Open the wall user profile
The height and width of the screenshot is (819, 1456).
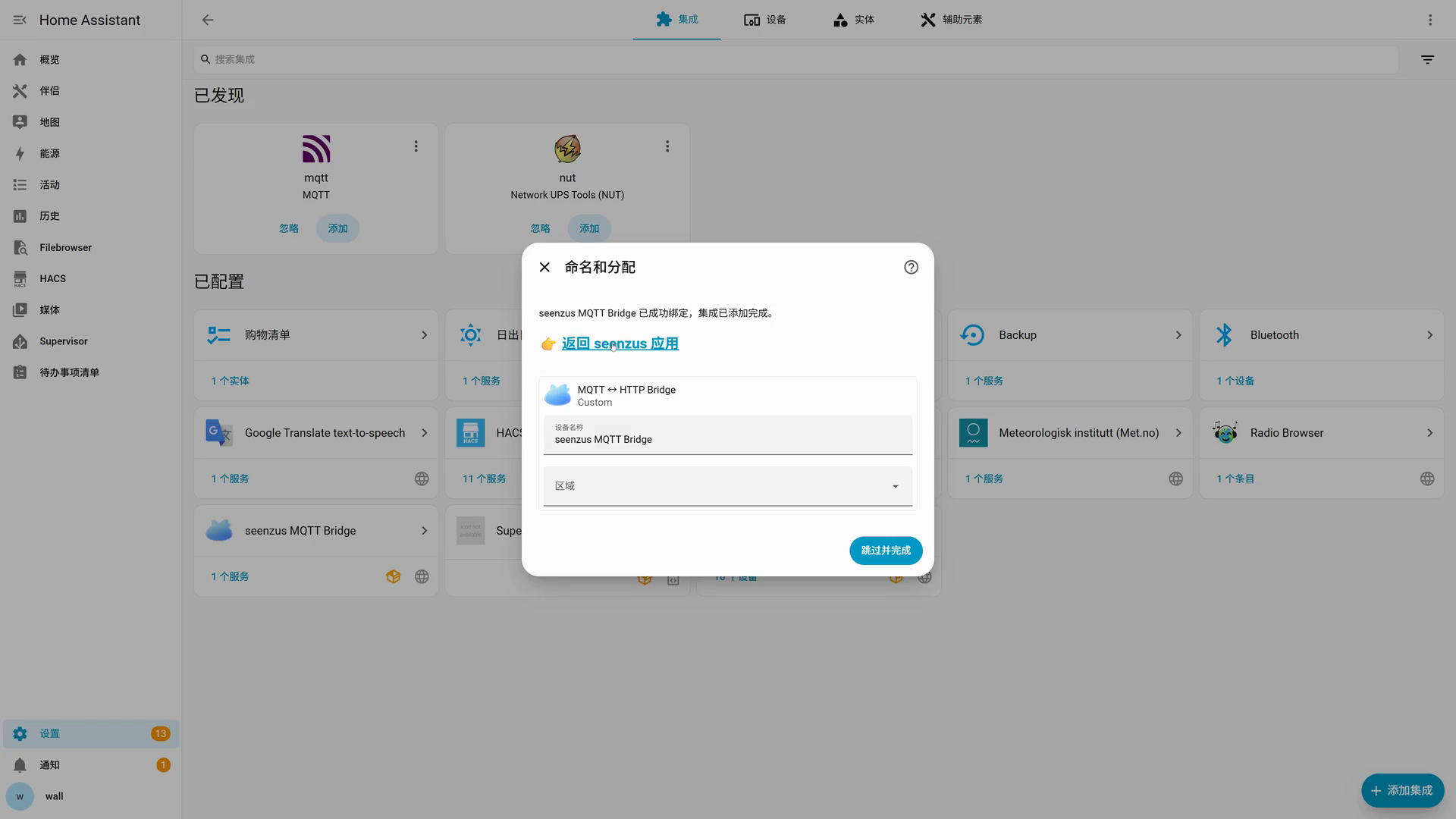91,796
